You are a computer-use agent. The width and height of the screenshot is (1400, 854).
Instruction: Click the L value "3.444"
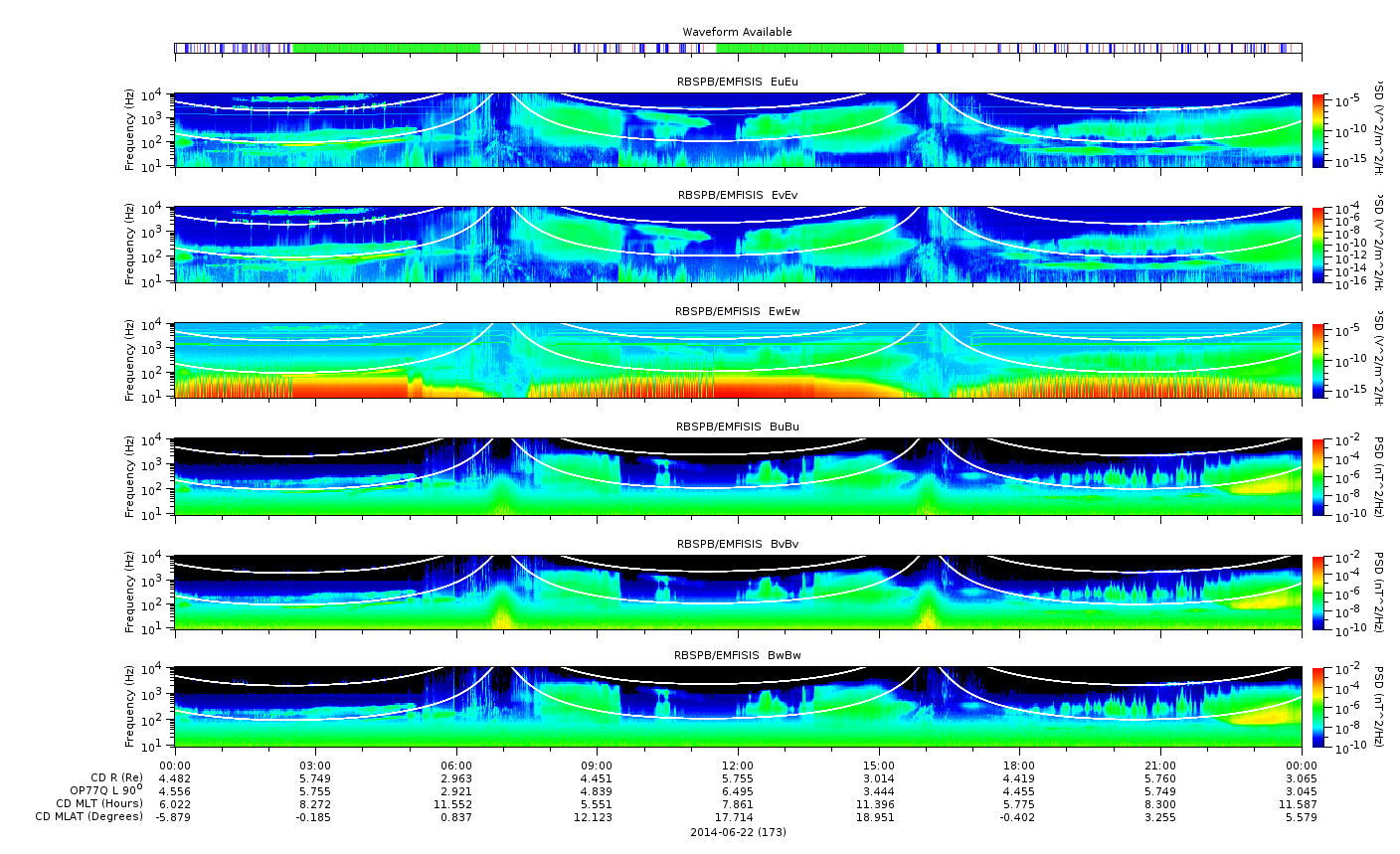(x=879, y=790)
